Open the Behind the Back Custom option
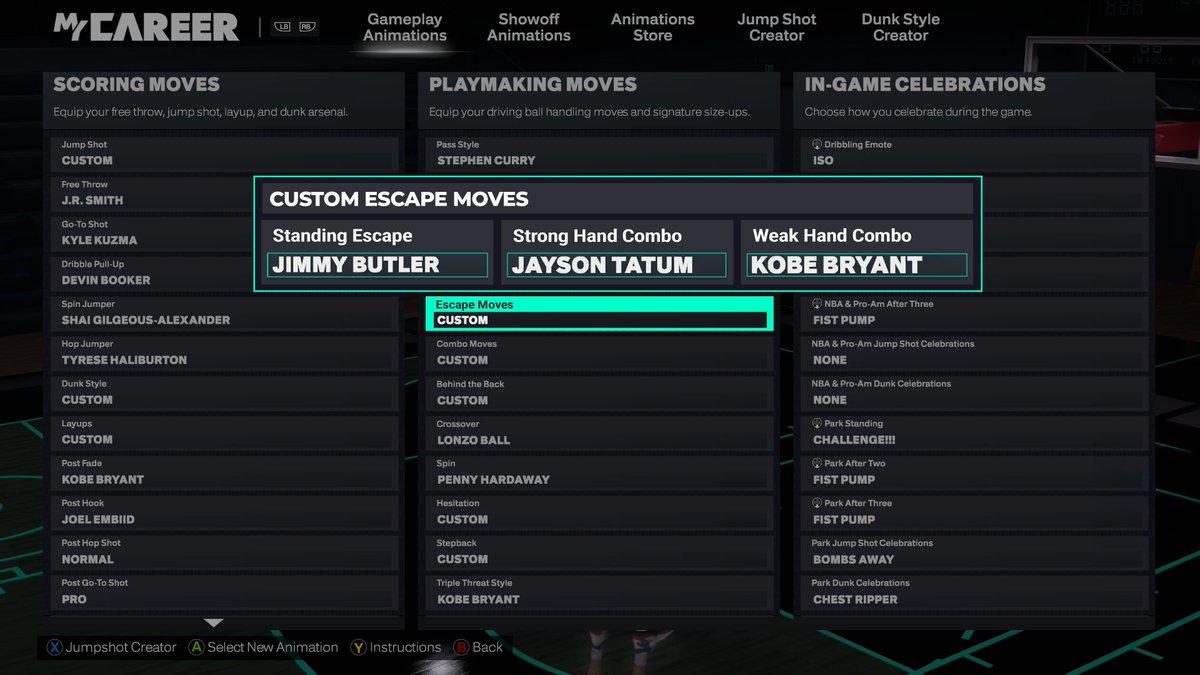 600,392
